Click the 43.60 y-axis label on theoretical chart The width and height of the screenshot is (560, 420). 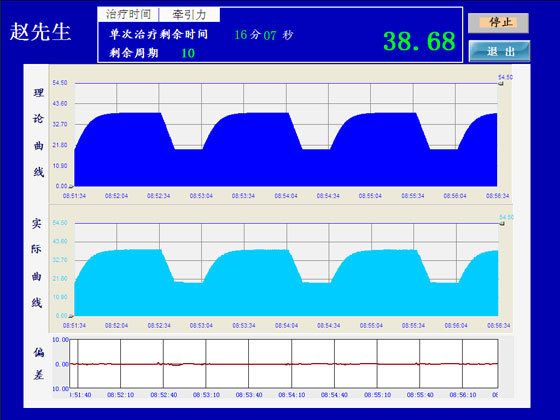coord(60,104)
